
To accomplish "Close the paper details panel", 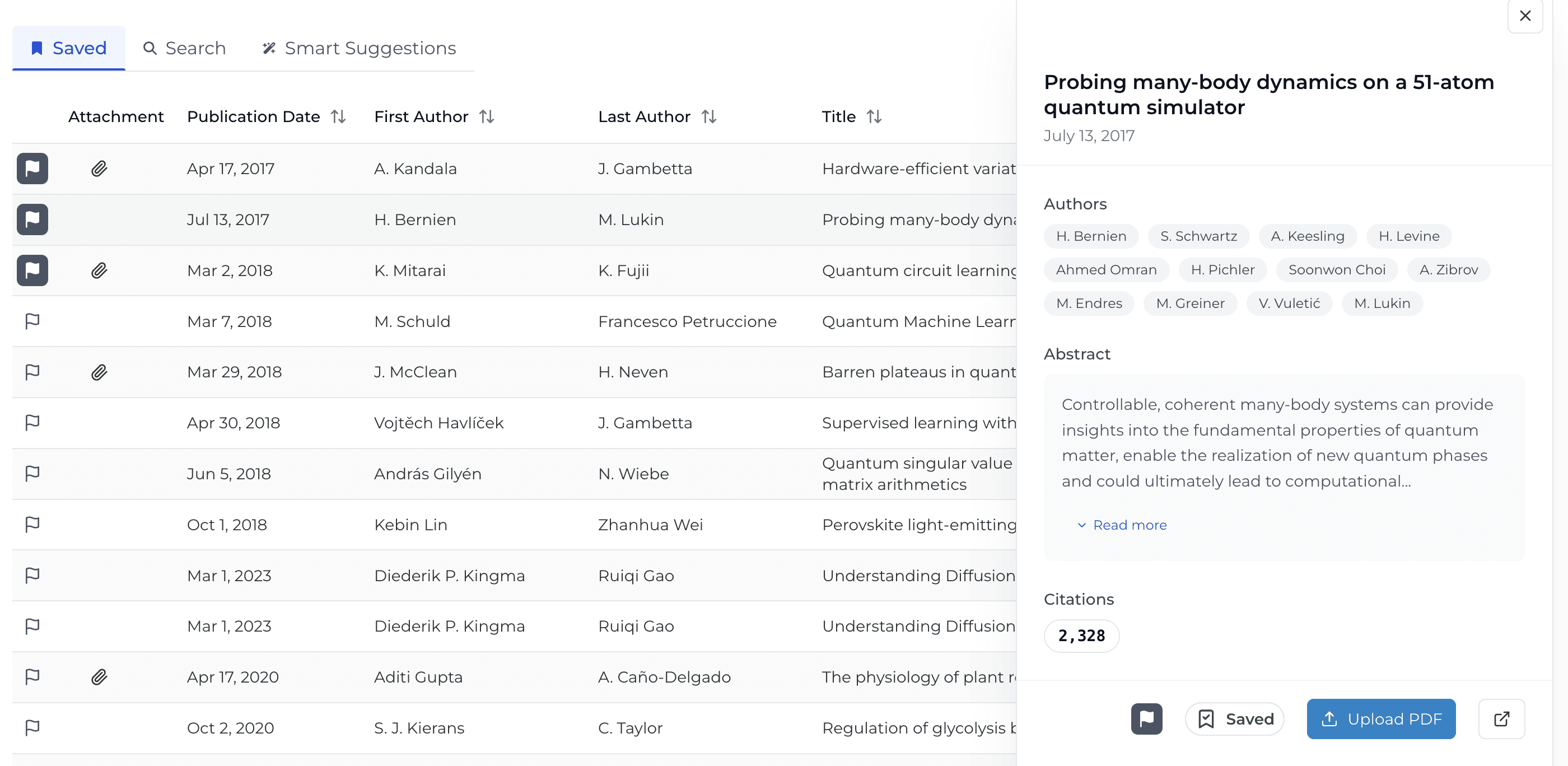I will pos(1525,16).
